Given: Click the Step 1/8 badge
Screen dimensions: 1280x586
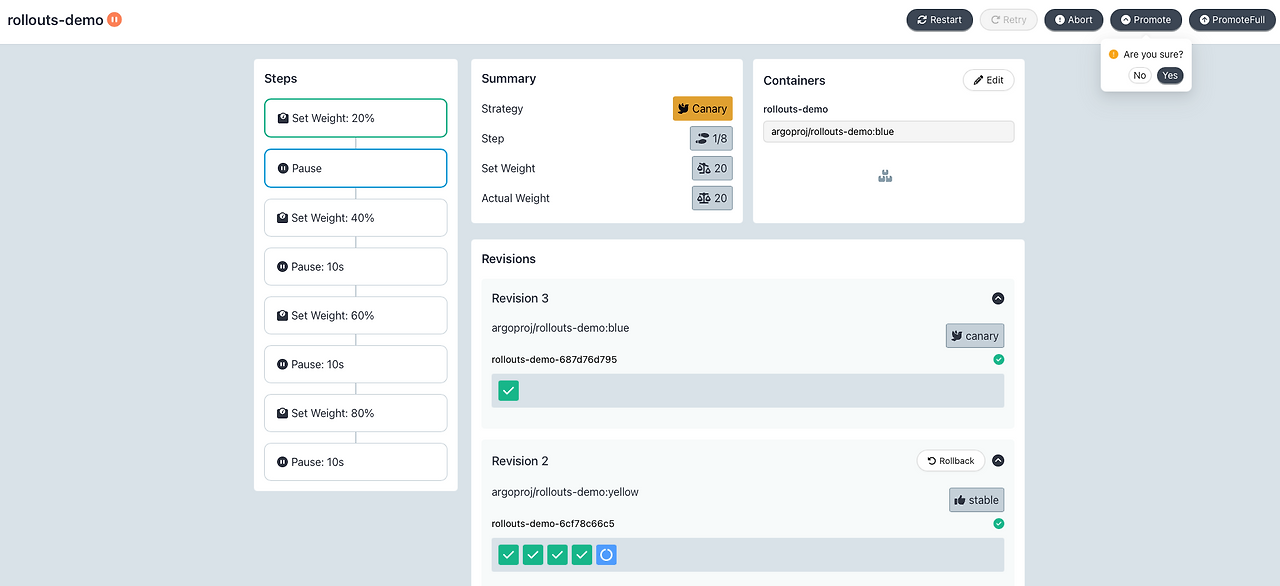Looking at the screenshot, I should tap(711, 138).
